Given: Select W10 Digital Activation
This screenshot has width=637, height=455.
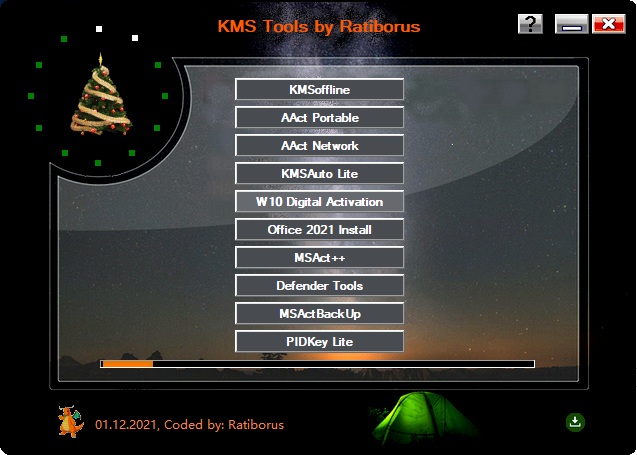Looking at the screenshot, I should 319,202.
